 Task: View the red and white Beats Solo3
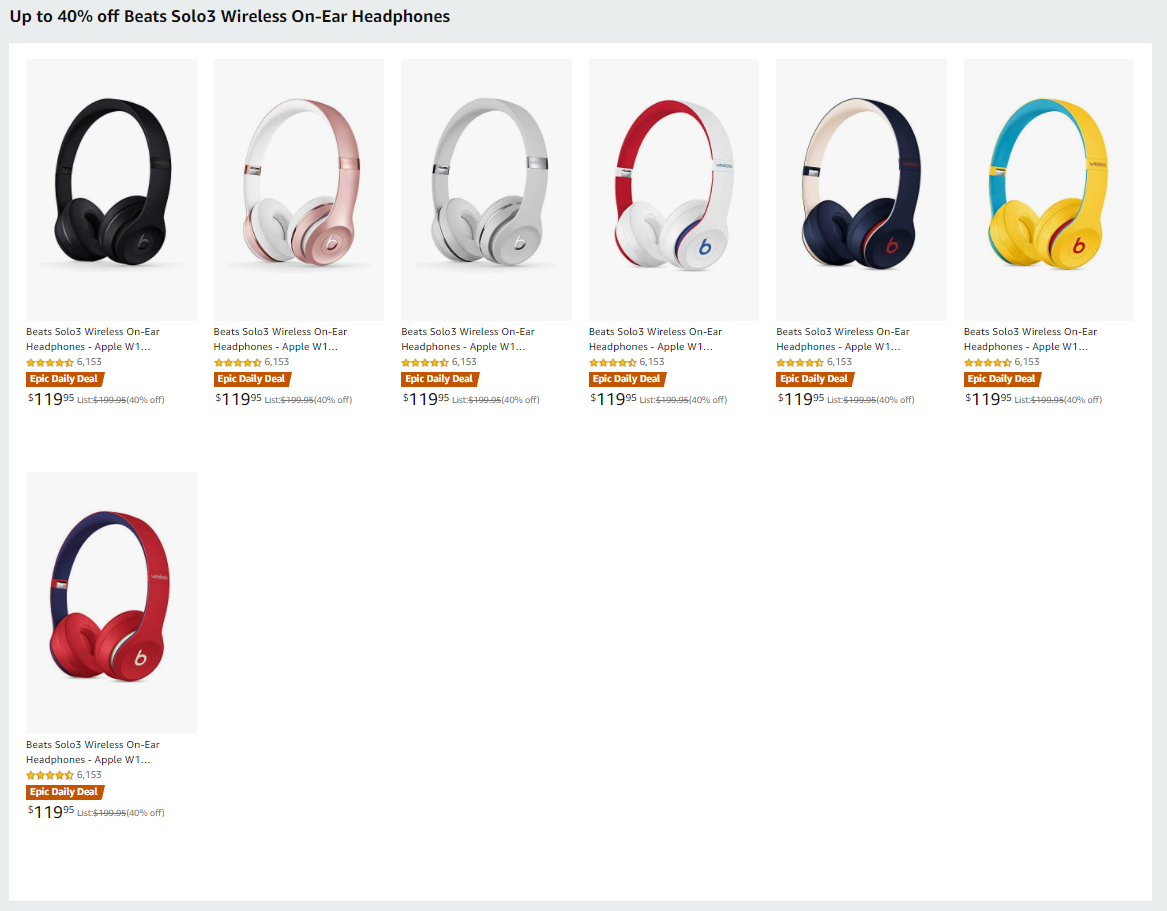point(674,190)
